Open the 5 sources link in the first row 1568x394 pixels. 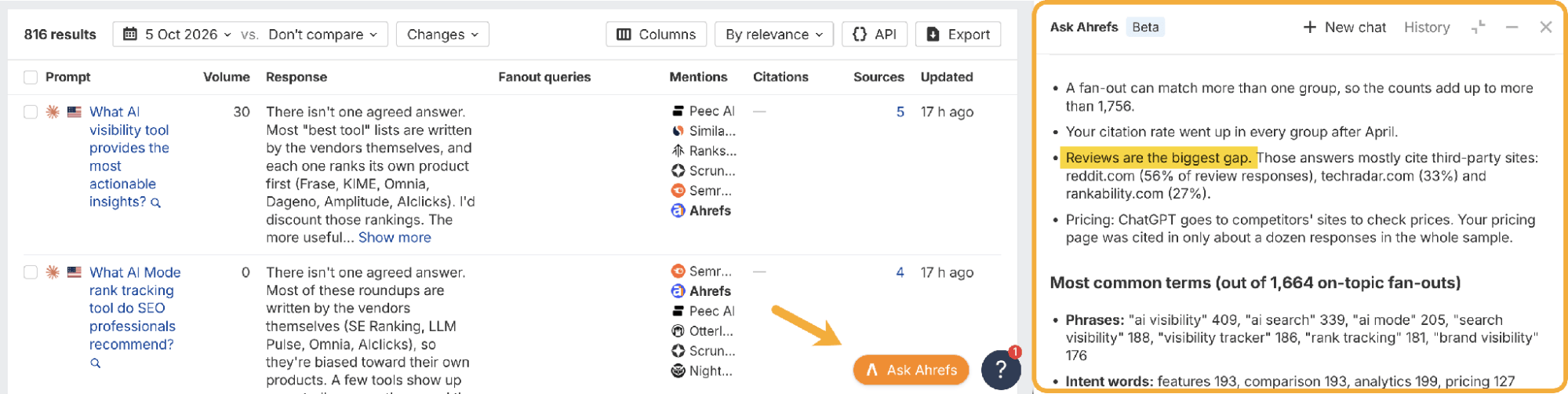pyautogui.click(x=900, y=112)
